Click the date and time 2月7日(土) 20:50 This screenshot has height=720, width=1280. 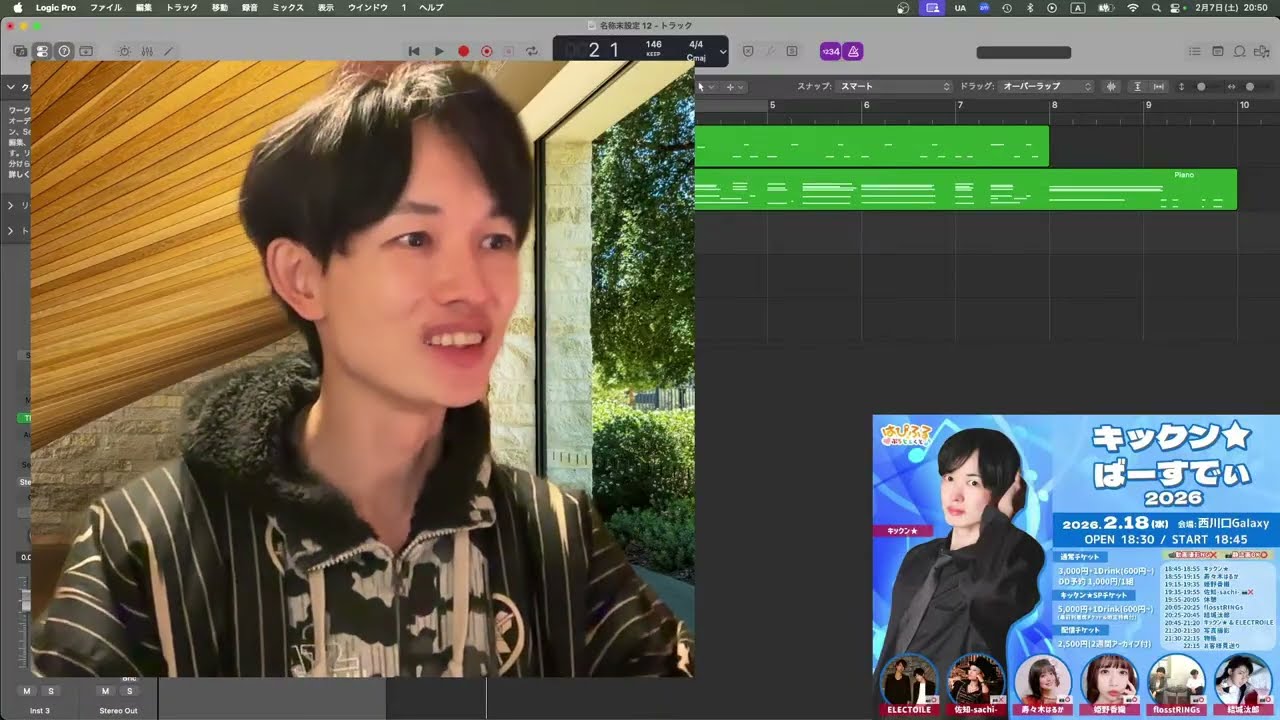[1232, 7]
